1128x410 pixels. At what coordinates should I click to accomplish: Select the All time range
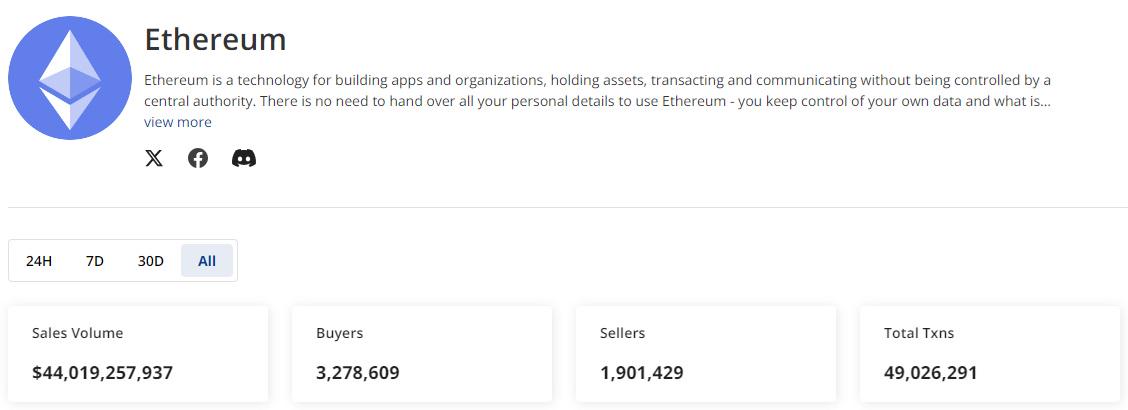[x=207, y=261]
